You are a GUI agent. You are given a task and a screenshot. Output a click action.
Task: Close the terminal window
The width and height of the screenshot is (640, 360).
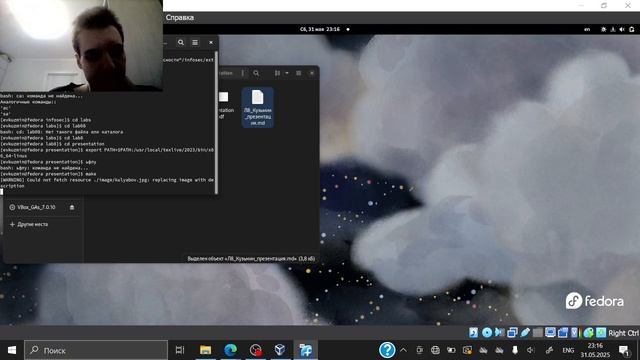pyautogui.click(x=211, y=42)
